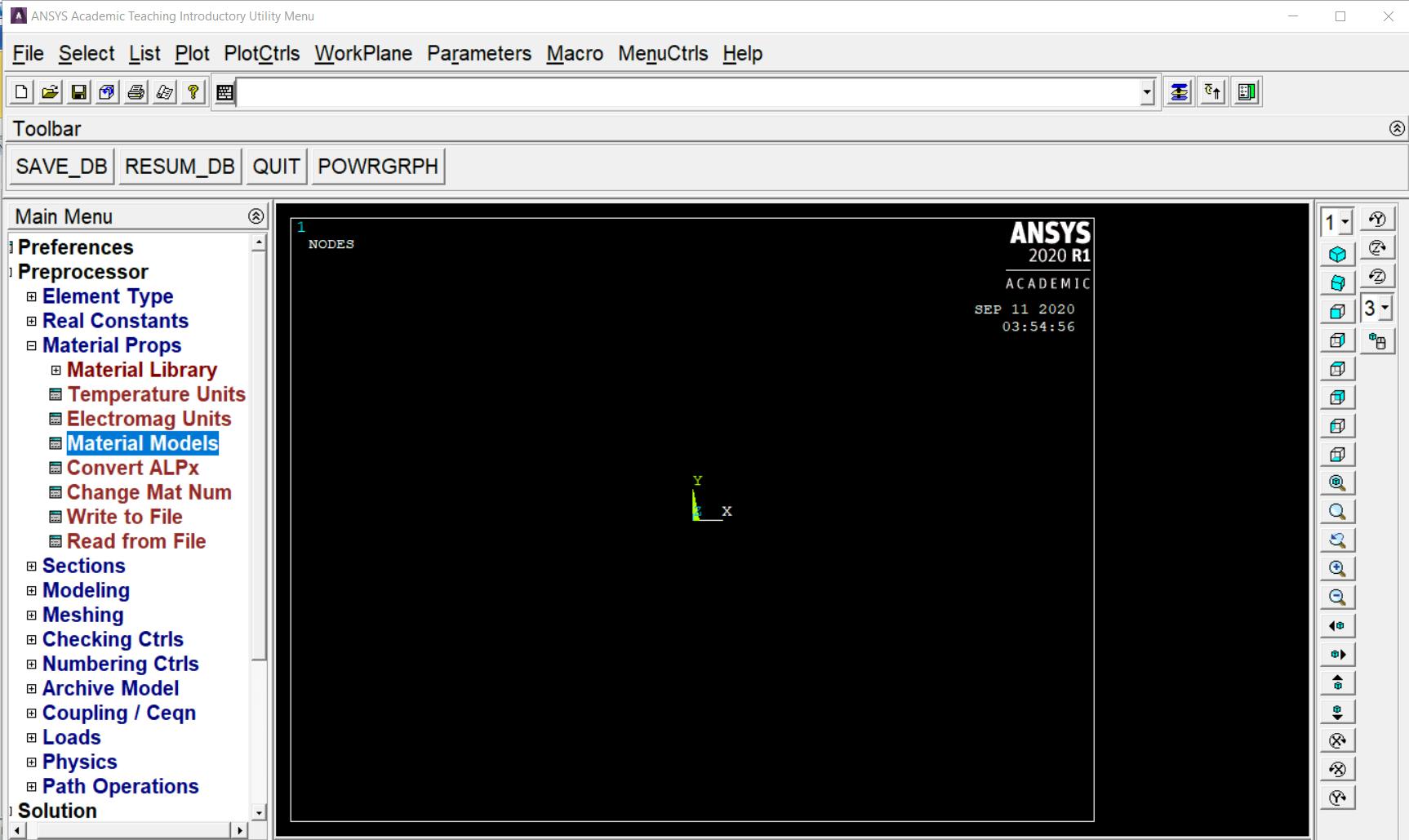Click the Fit View magnifier icon
Screen dimensions: 1409x840
tap(1337, 483)
